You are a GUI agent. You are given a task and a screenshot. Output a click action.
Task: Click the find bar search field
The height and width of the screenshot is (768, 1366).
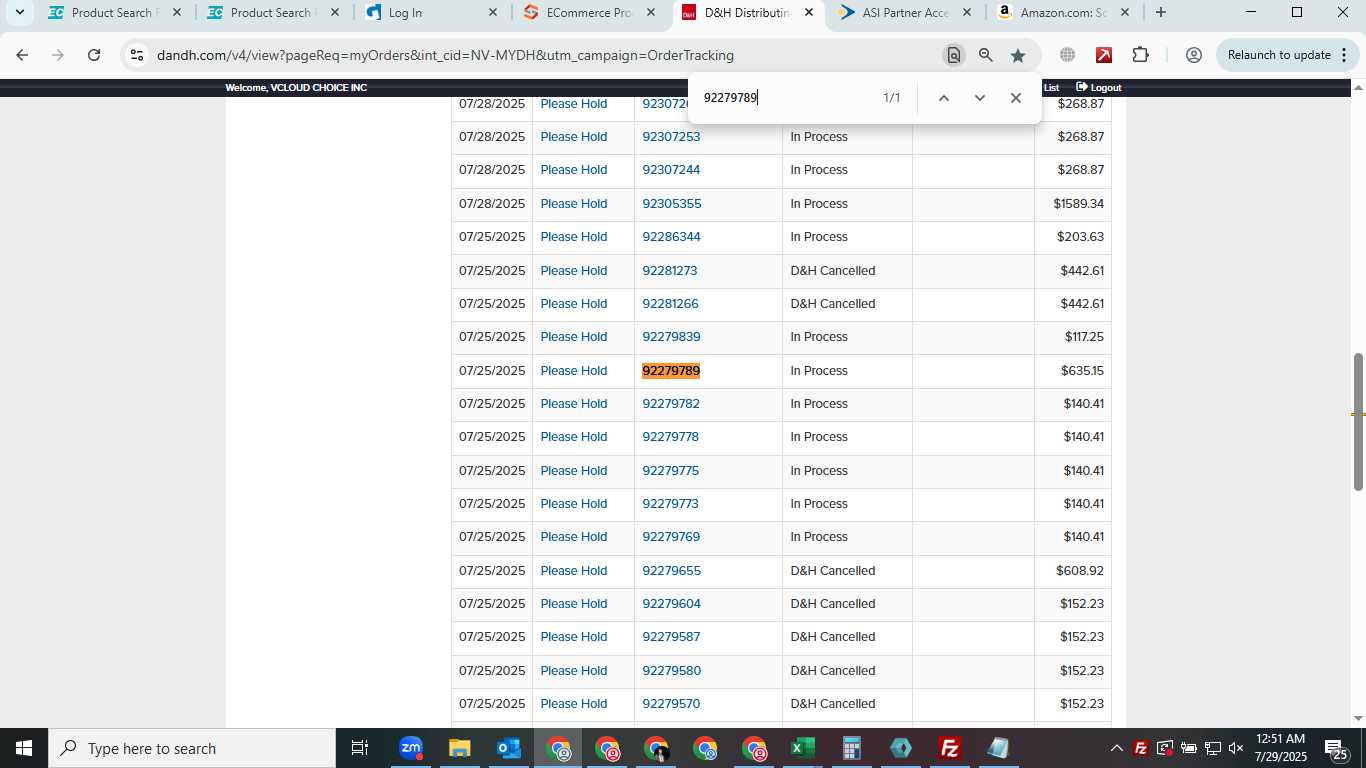[785, 98]
